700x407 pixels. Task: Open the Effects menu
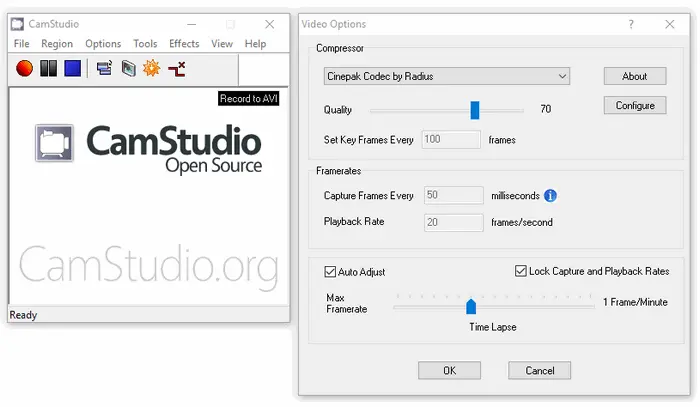(184, 44)
